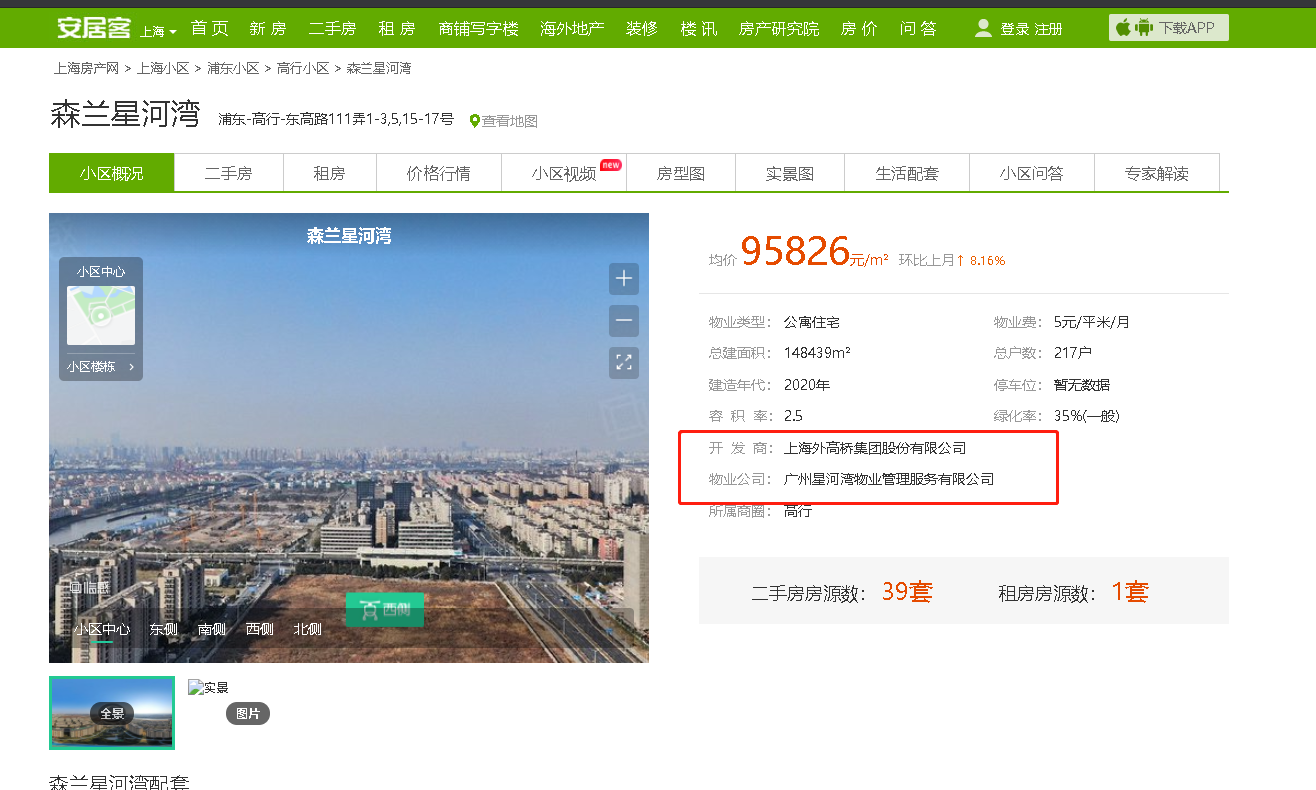This screenshot has height=790, width=1316.
Task: Switch to the 房型图 tab
Action: coord(681,173)
